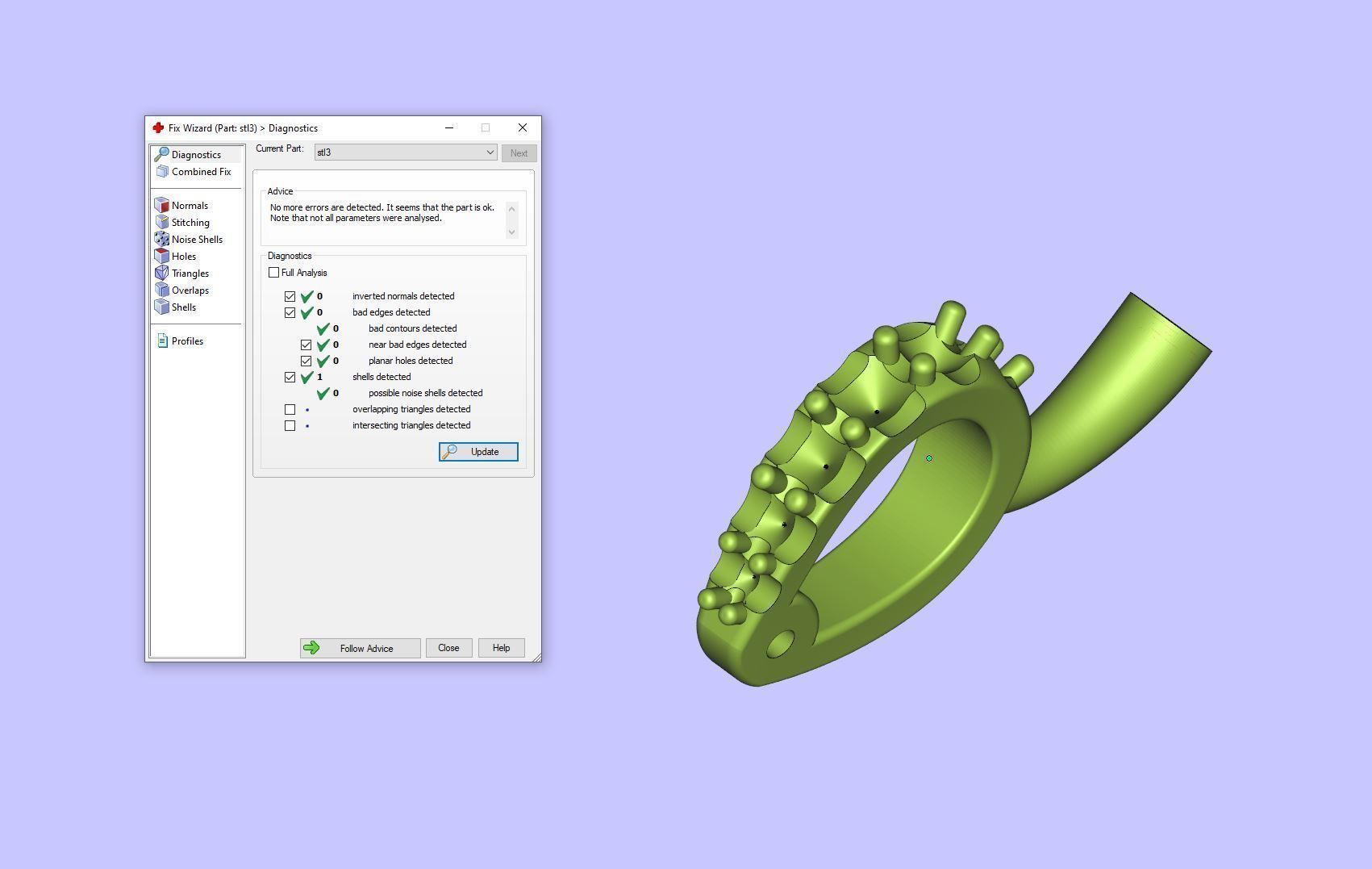Screen dimensions: 1372x869
Task: Go to the Stitching page
Action: tap(190, 222)
